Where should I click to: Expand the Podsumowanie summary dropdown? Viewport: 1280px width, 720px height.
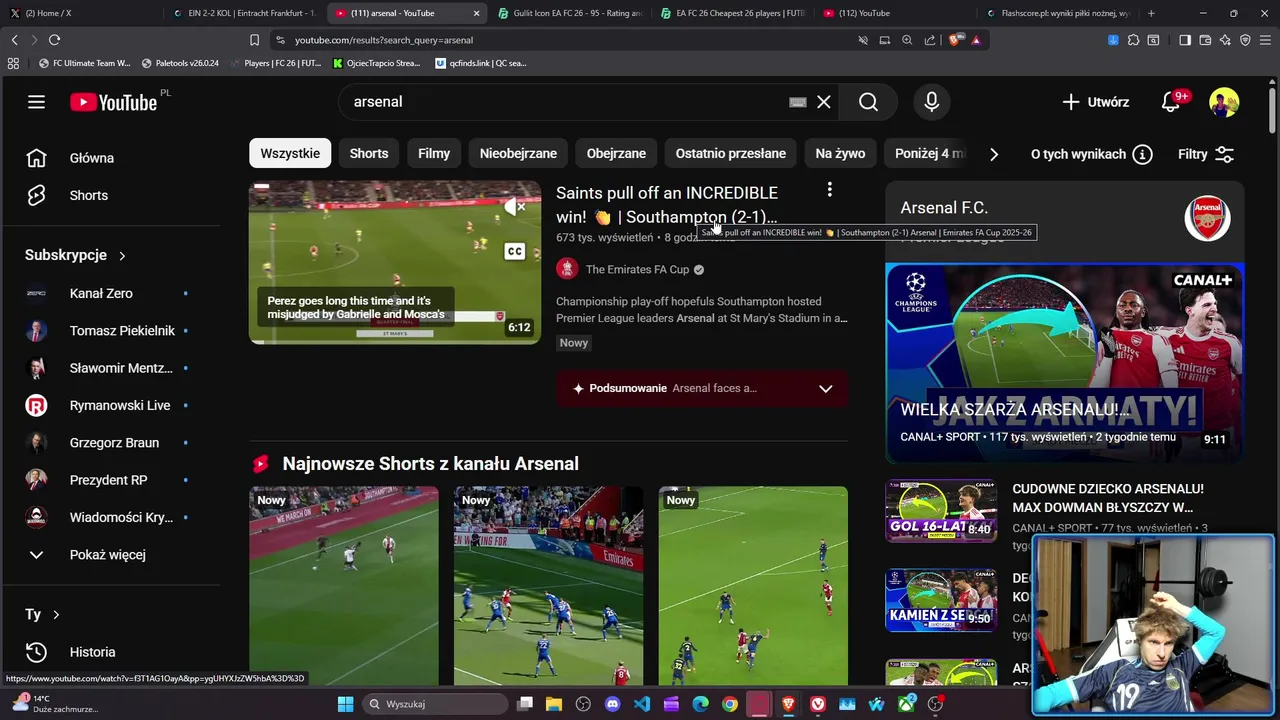826,388
